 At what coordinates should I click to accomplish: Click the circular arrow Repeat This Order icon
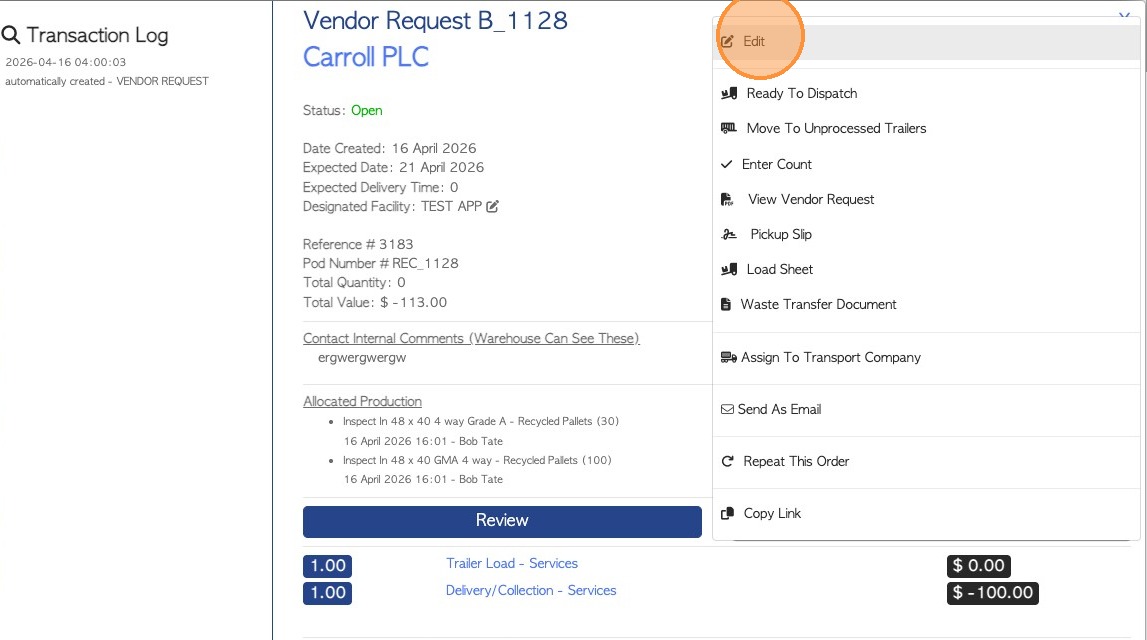(727, 461)
